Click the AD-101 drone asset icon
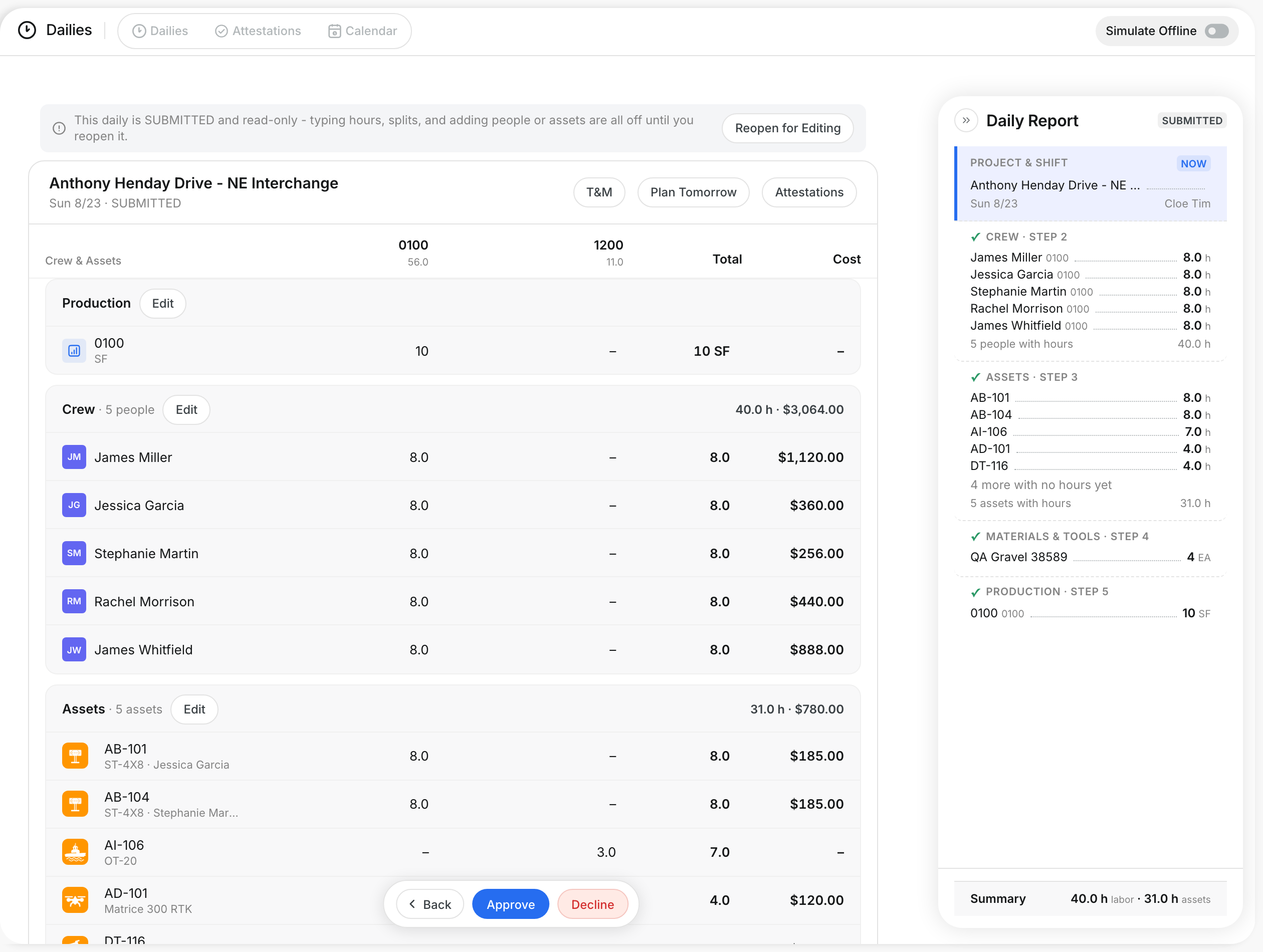The width and height of the screenshot is (1263, 952). (x=75, y=900)
